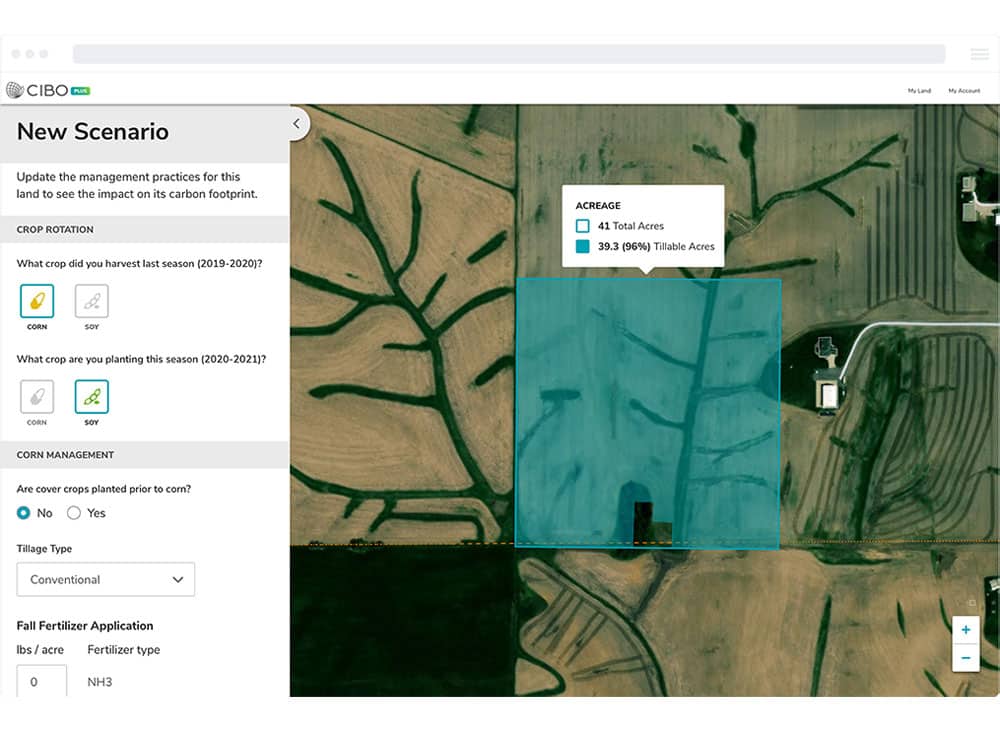The image size is (1000, 731).
Task: Click the 'ACREAGE' popup heading
Action: point(598,205)
